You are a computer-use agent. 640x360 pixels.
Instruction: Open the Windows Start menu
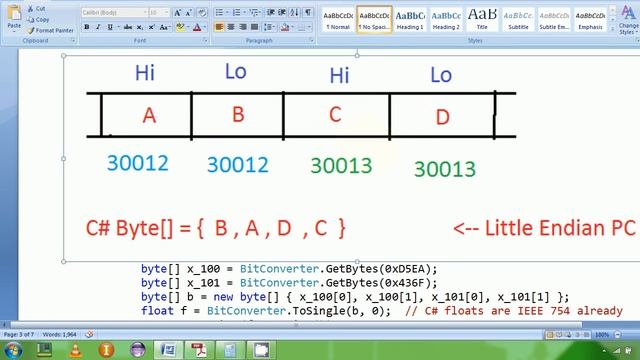coord(13,350)
